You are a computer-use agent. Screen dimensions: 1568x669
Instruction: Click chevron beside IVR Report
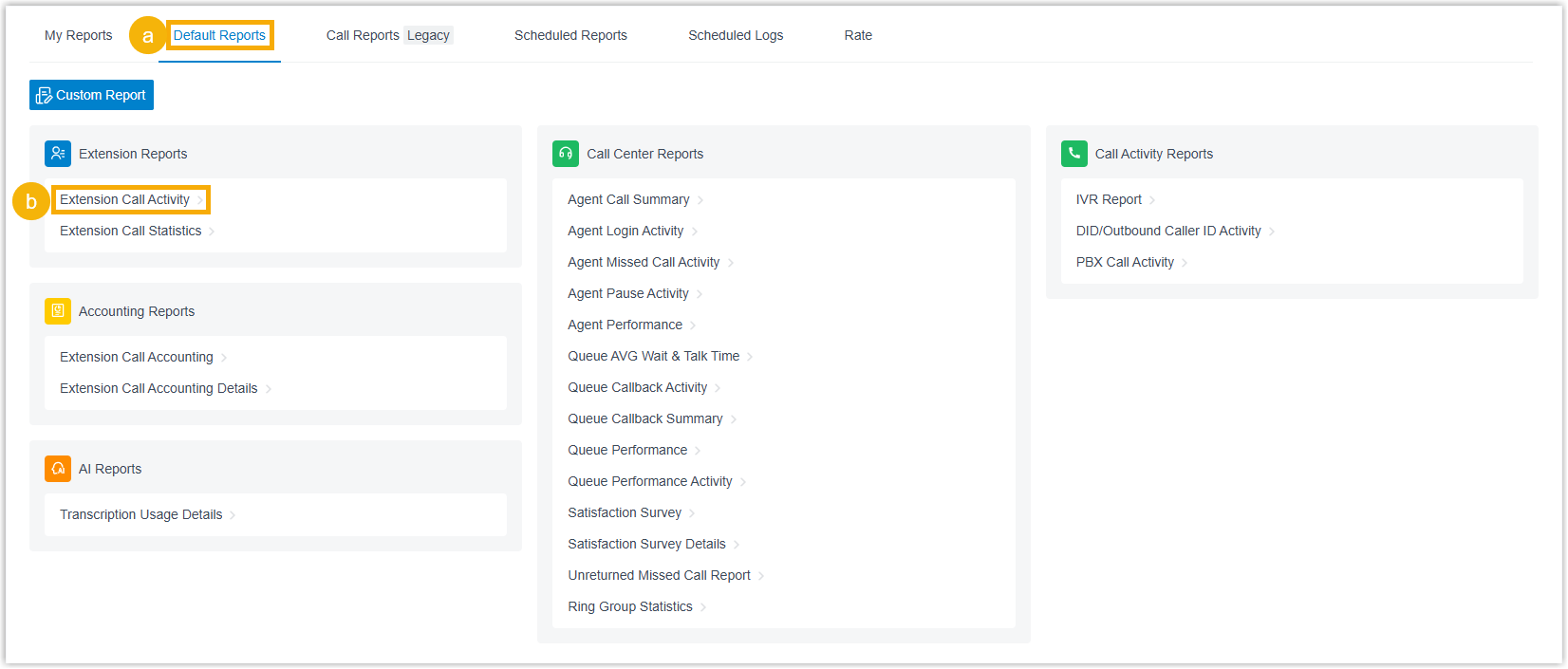point(1152,200)
